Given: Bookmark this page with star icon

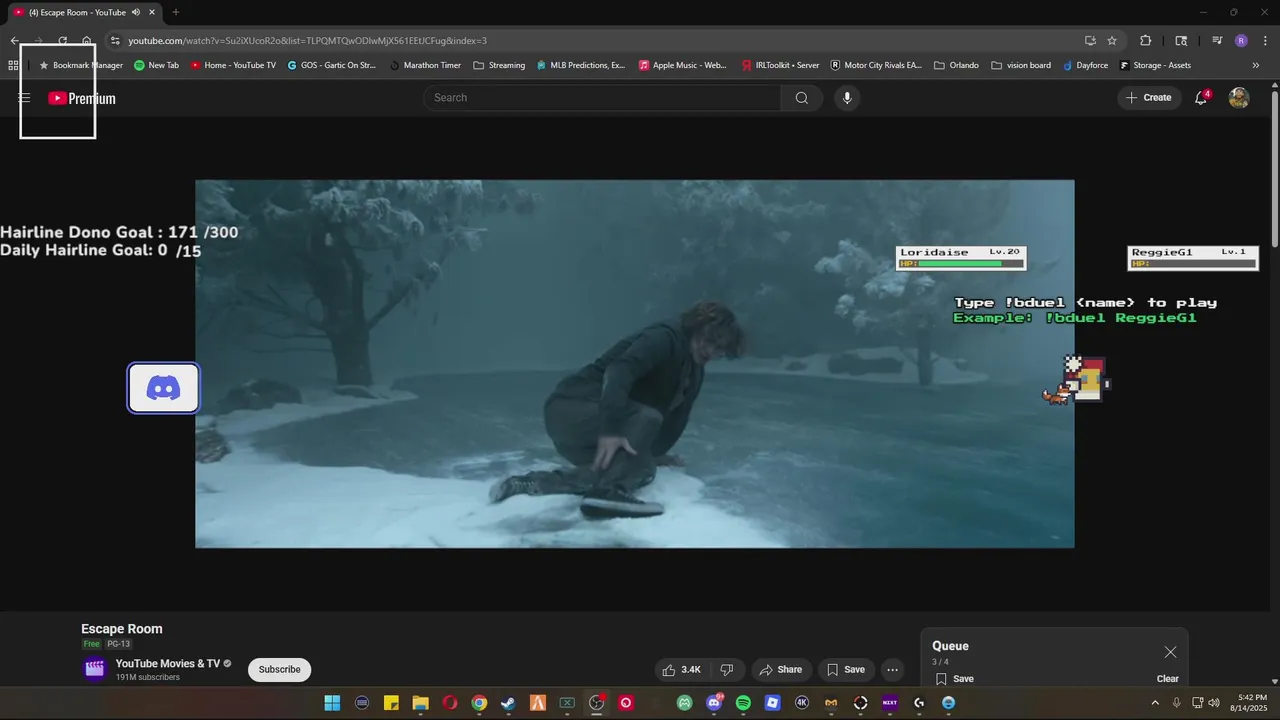Looking at the screenshot, I should point(1112,41).
